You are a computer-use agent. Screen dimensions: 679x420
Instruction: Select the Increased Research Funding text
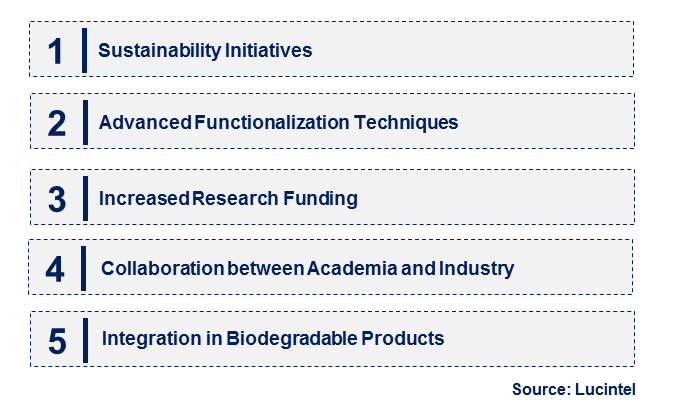[228, 199]
